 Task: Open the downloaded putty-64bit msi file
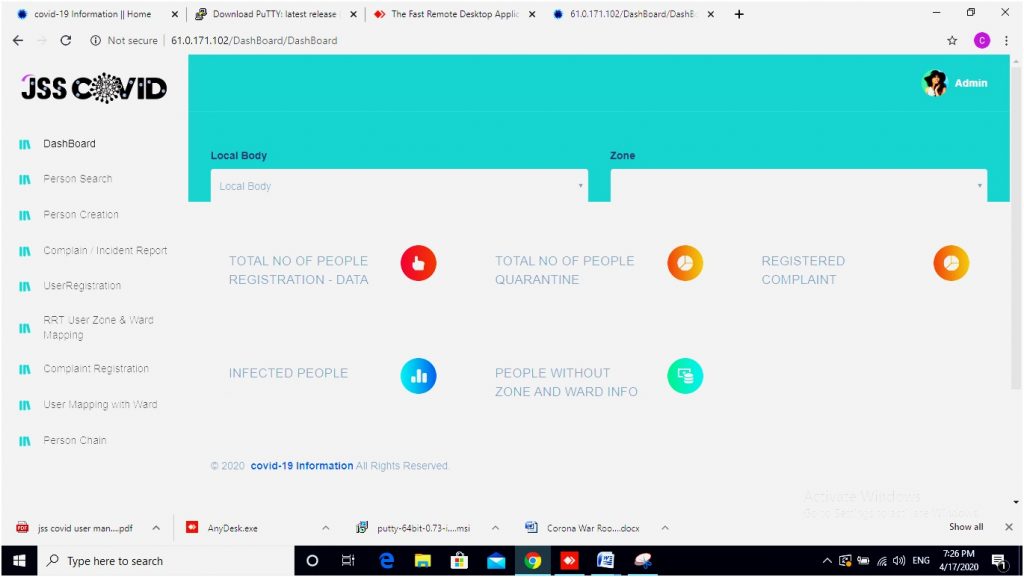pos(423,528)
